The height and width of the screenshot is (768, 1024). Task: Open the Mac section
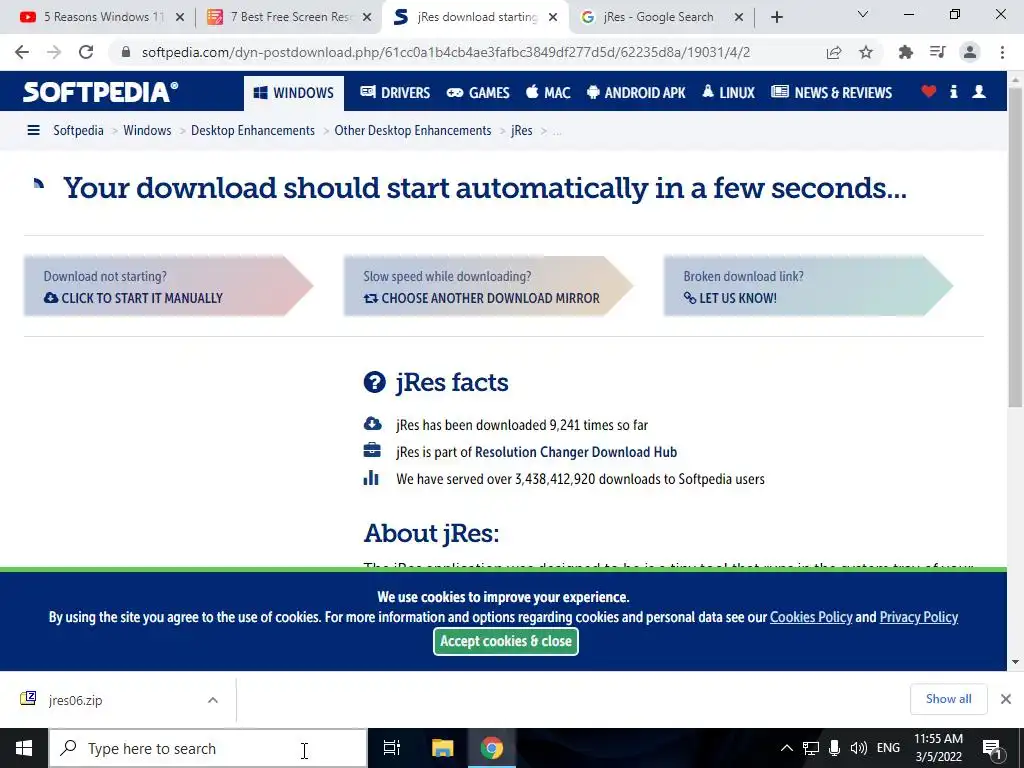(548, 93)
